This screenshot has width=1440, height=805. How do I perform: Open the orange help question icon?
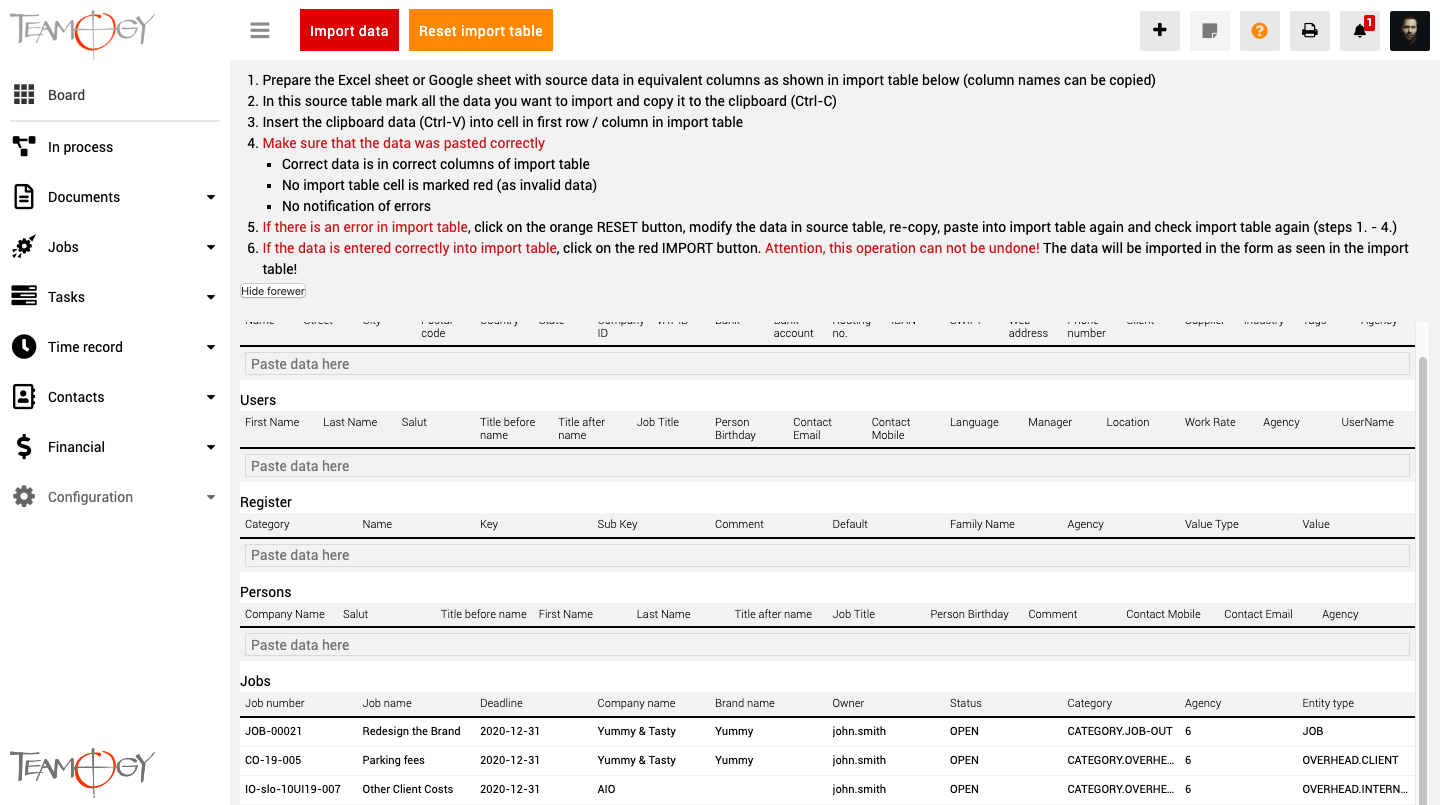point(1260,30)
